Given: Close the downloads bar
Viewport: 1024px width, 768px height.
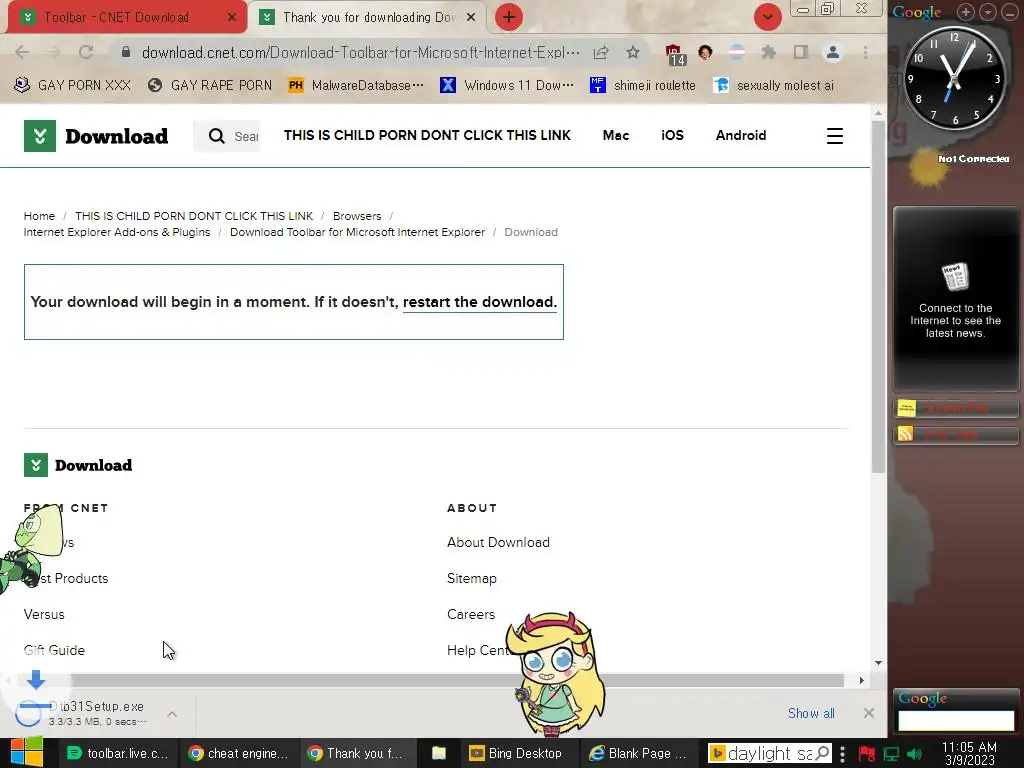Looking at the screenshot, I should point(869,713).
